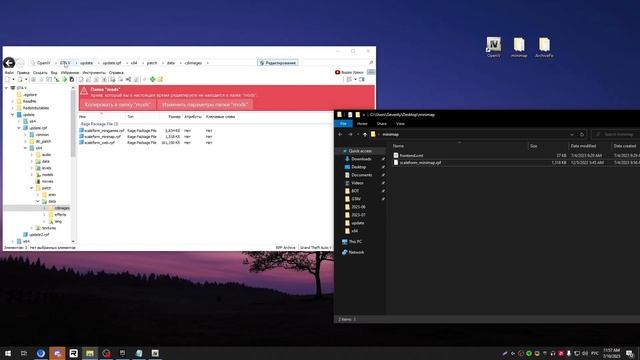
Task: Sort File Explorer by Date modified column
Action: 583,146
